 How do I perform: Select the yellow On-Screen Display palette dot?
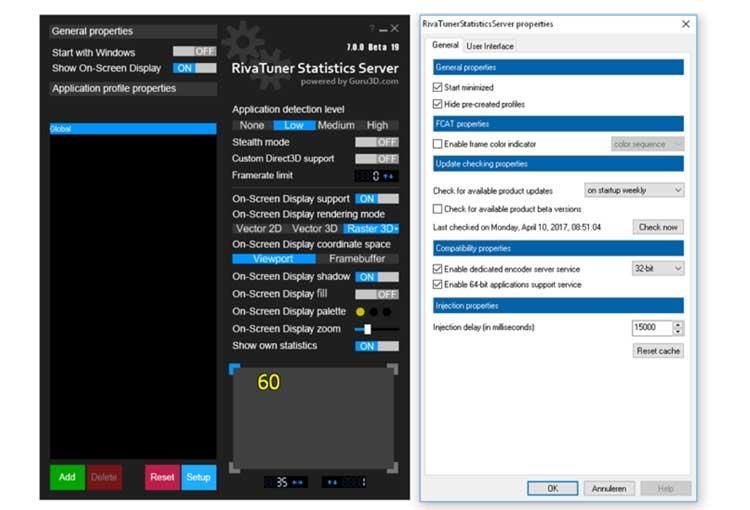point(360,312)
